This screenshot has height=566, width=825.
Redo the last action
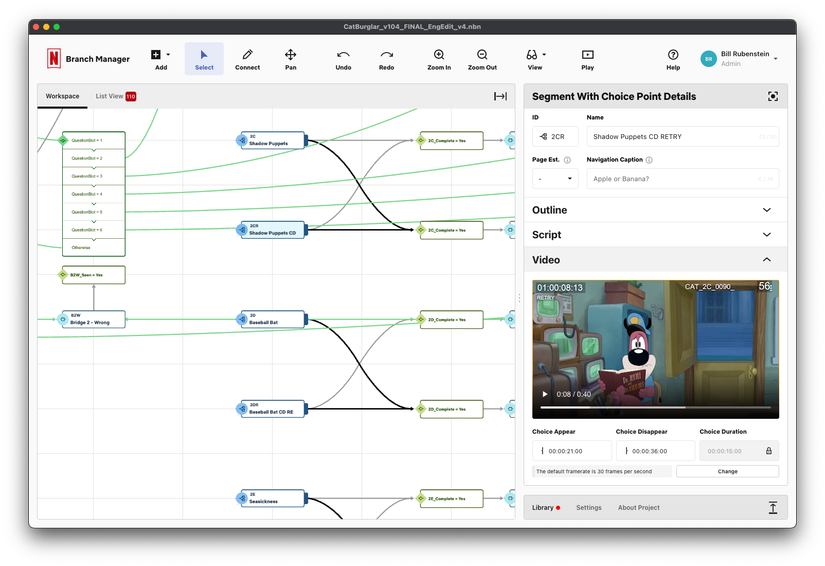(386, 59)
